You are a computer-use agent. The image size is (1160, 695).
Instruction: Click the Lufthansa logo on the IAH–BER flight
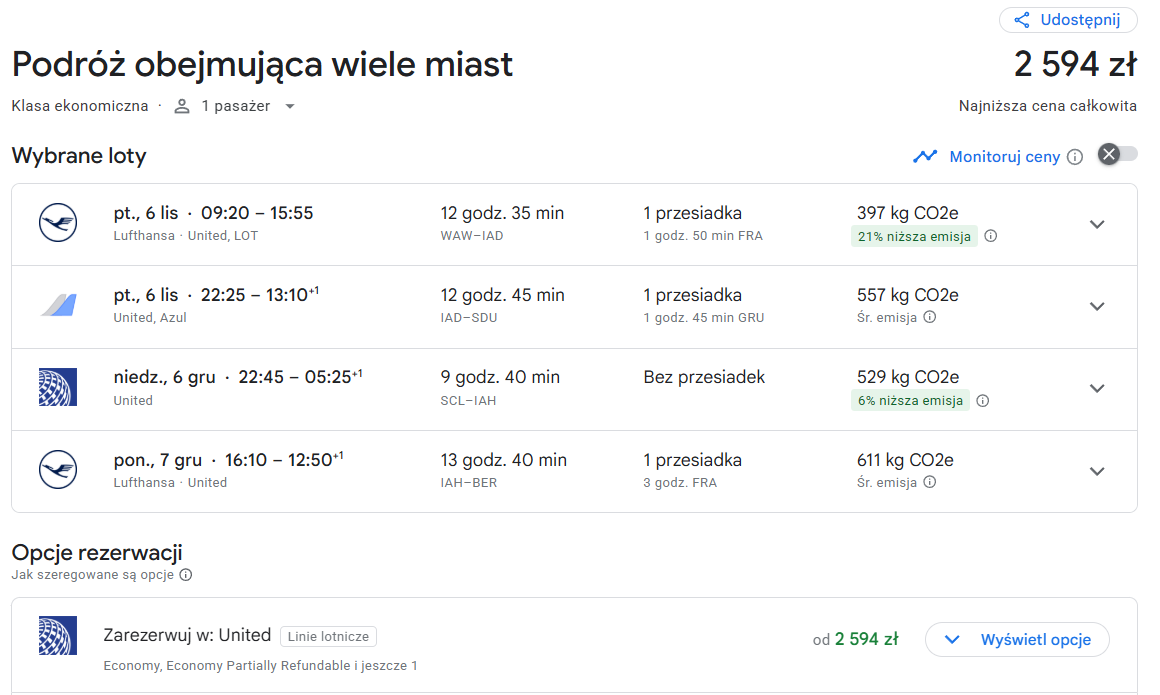click(58, 469)
